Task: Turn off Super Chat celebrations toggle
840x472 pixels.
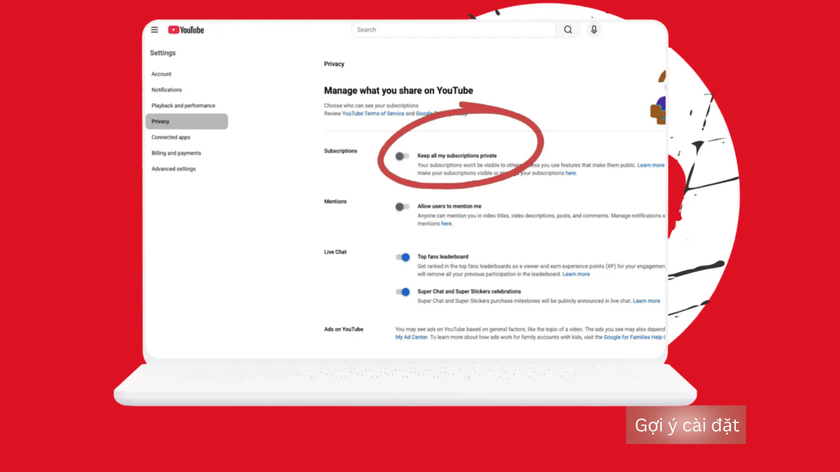Action: tap(402, 292)
